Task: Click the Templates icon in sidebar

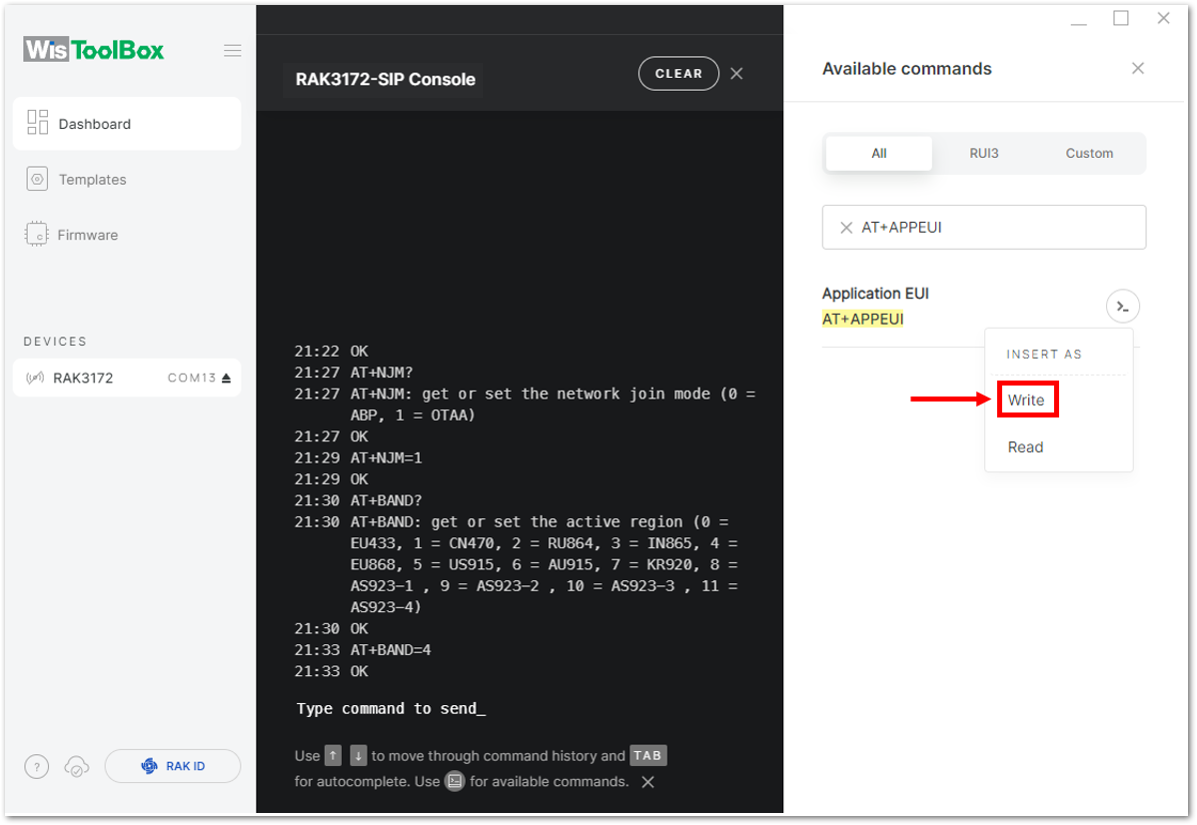Action: point(37,179)
